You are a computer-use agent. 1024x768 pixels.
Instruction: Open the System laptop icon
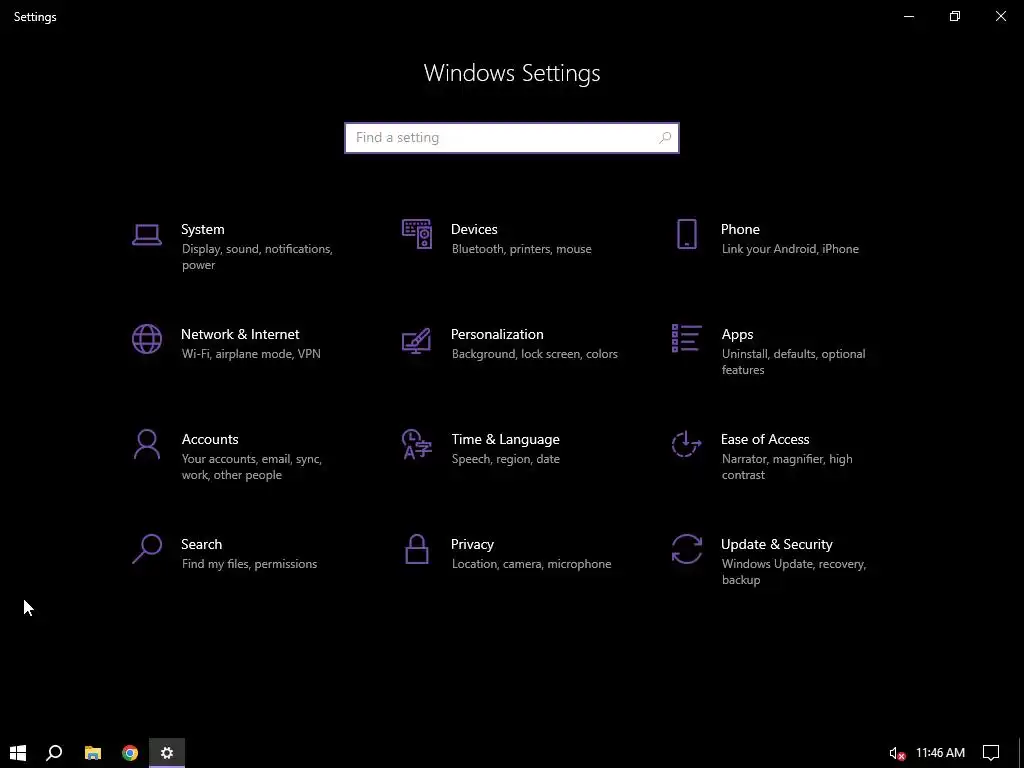[147, 234]
